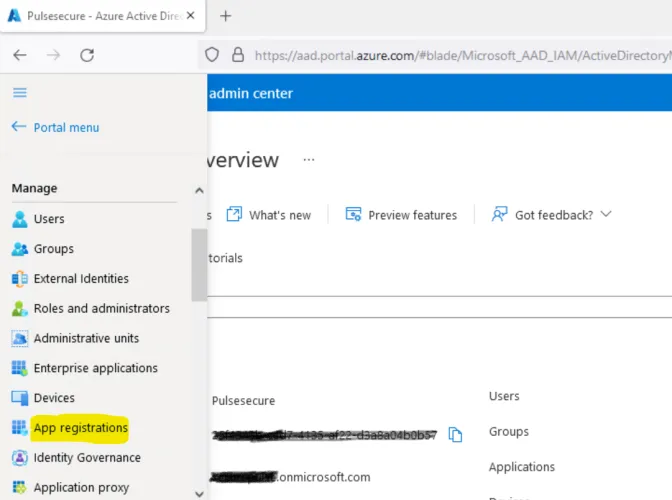Click the Got feedback person icon
This screenshot has height=500, width=672.
[x=499, y=214]
